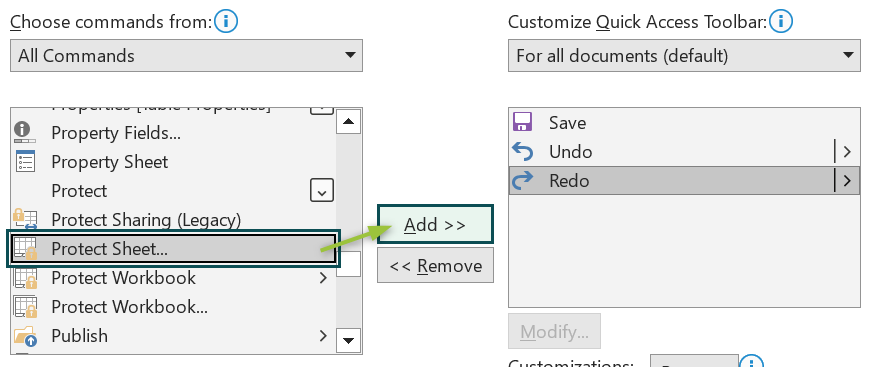Expand the Undo split-button chevron

pos(847,152)
